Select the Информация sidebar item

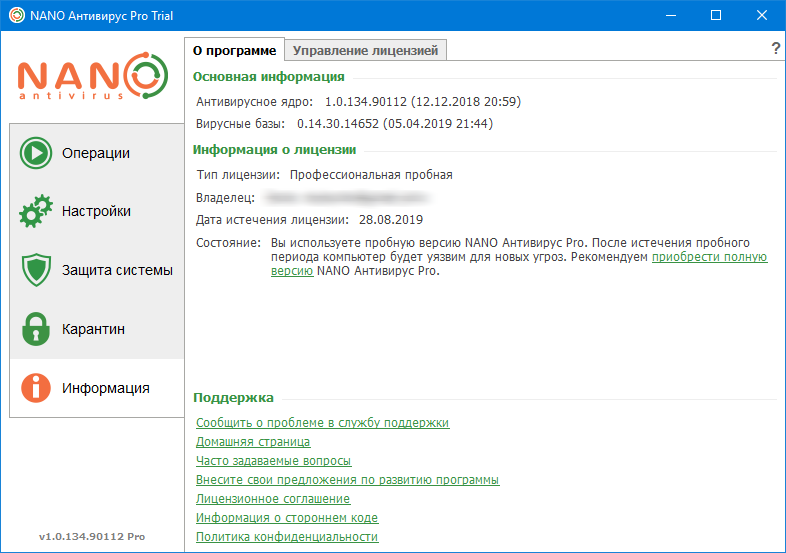coord(96,388)
